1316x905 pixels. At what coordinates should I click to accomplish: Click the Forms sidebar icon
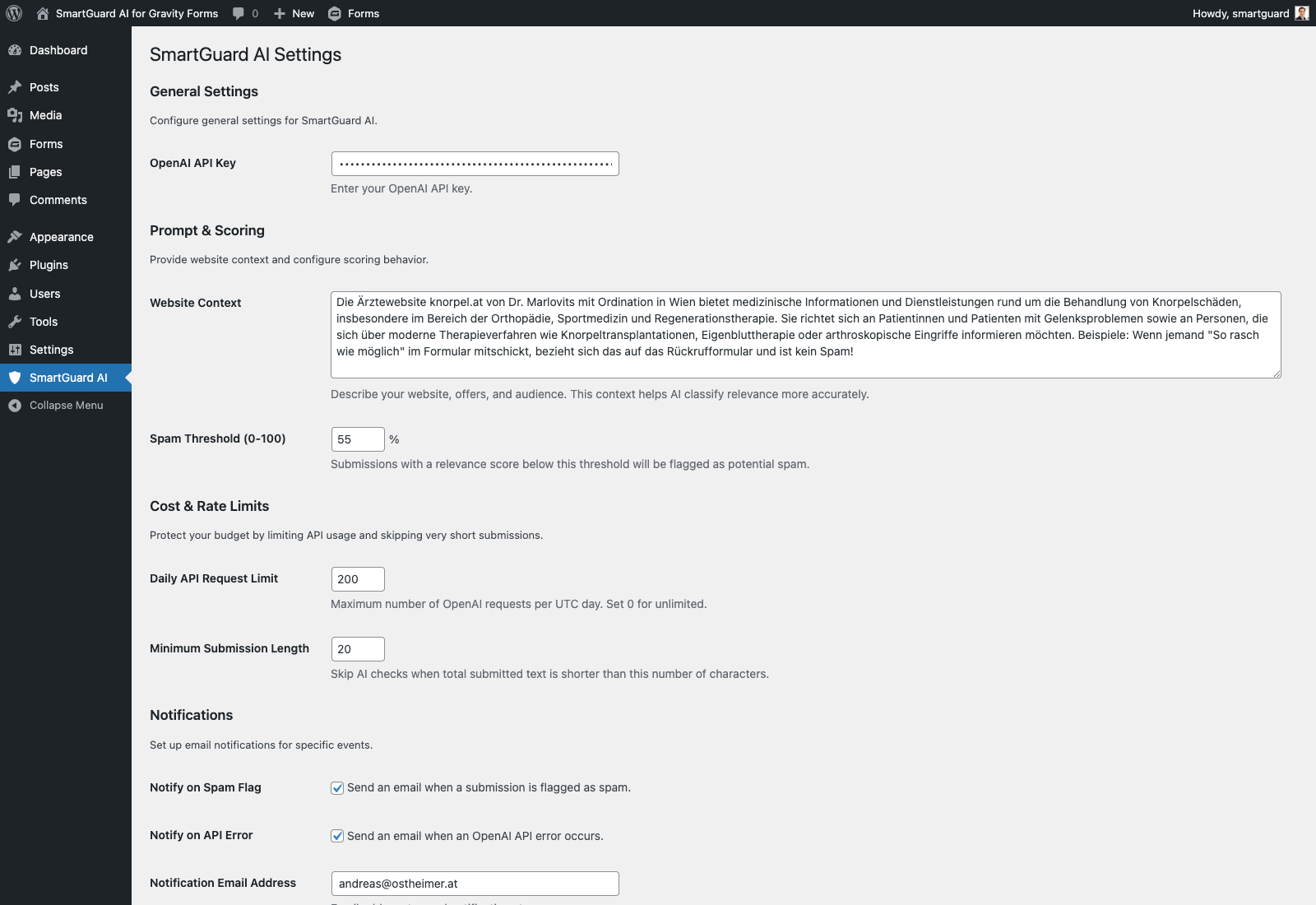coord(15,144)
